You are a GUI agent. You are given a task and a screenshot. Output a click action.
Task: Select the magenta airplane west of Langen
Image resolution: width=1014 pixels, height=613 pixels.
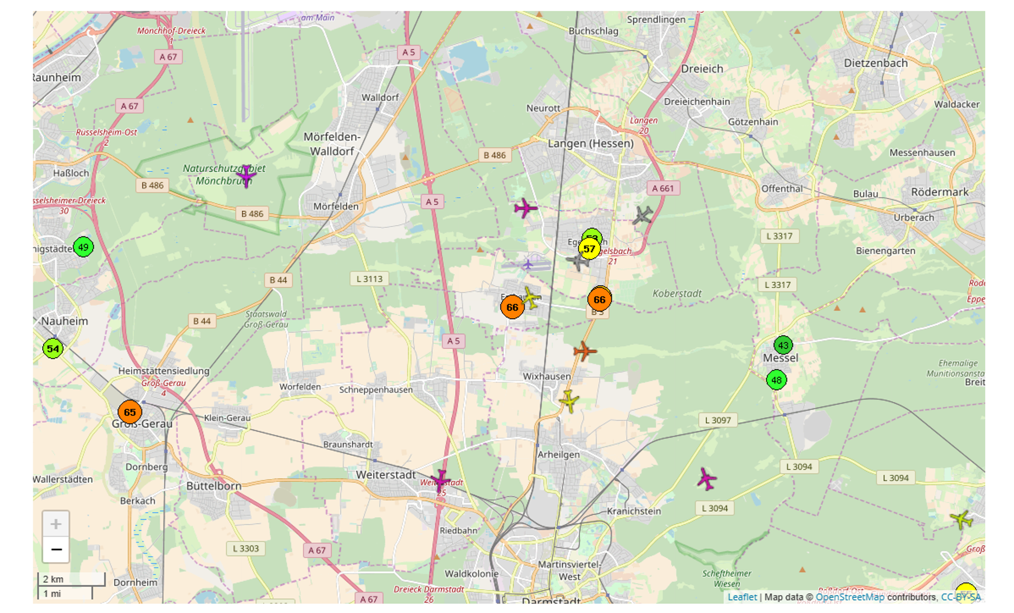(526, 208)
